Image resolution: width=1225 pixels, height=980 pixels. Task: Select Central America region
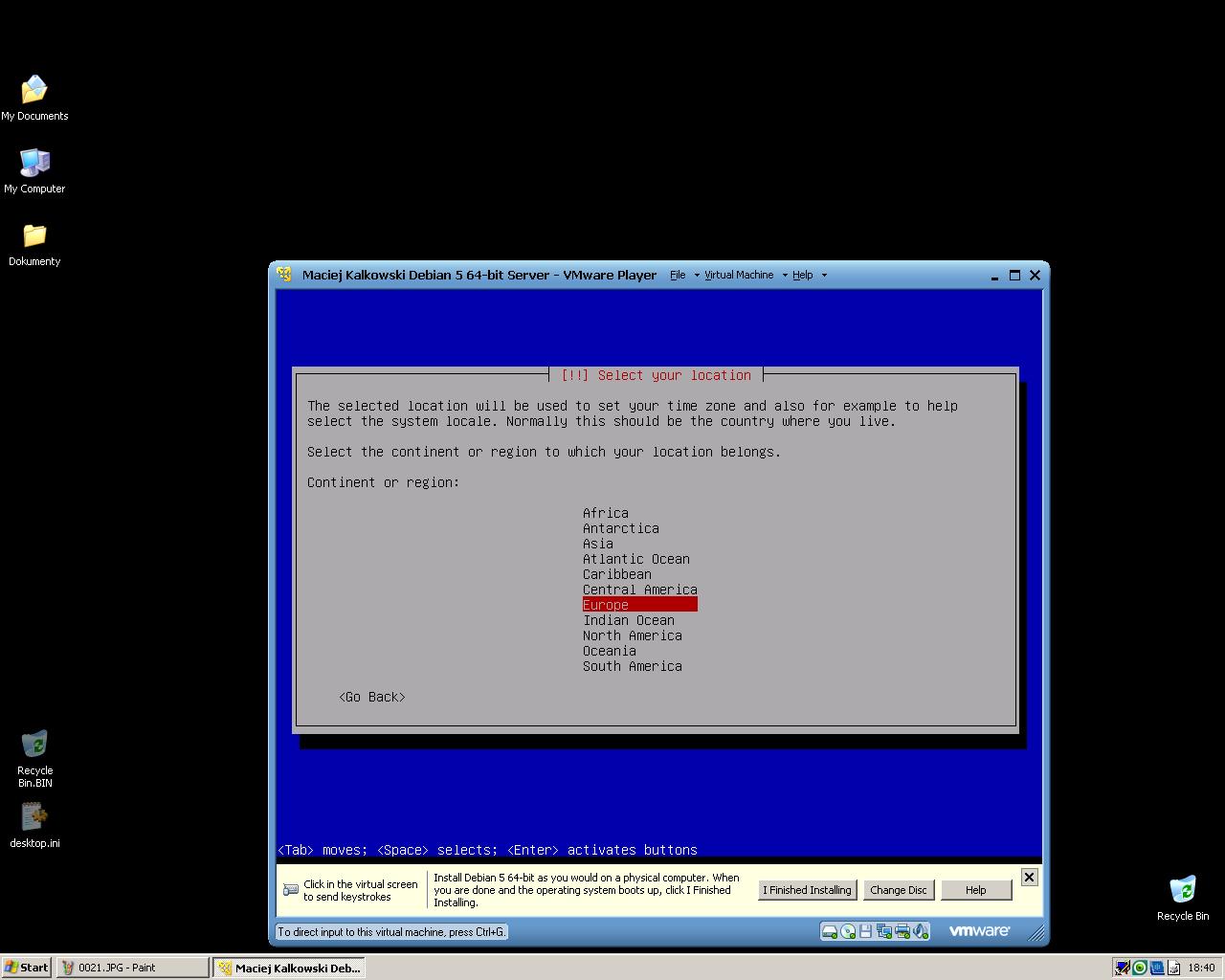point(640,590)
